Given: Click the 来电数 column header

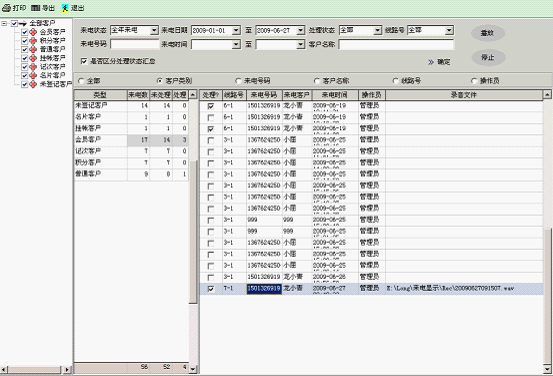Looking at the screenshot, I should tap(138, 95).
